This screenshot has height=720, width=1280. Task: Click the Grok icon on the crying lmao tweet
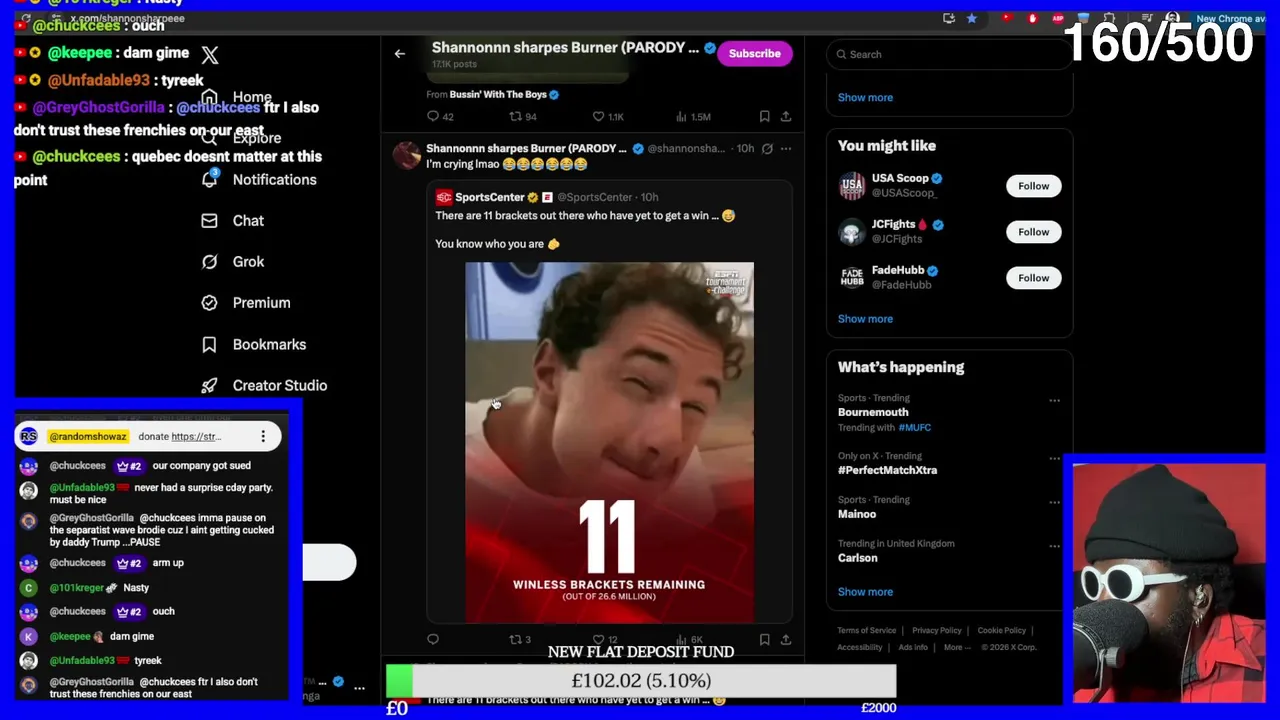tap(767, 148)
